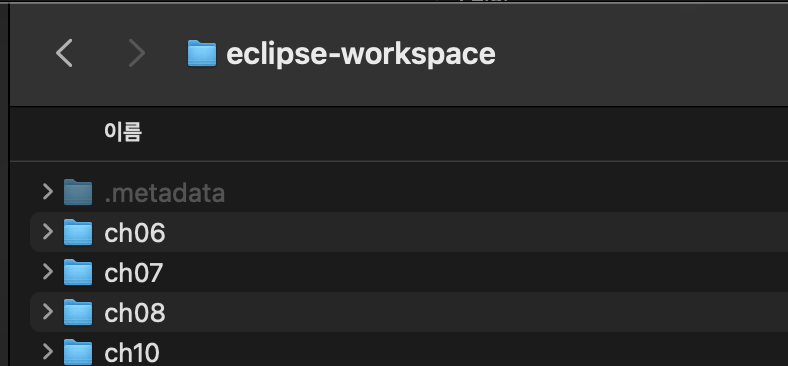The width and height of the screenshot is (788, 366).
Task: Click the eclipse-workspace window title text
Action: coord(360,54)
